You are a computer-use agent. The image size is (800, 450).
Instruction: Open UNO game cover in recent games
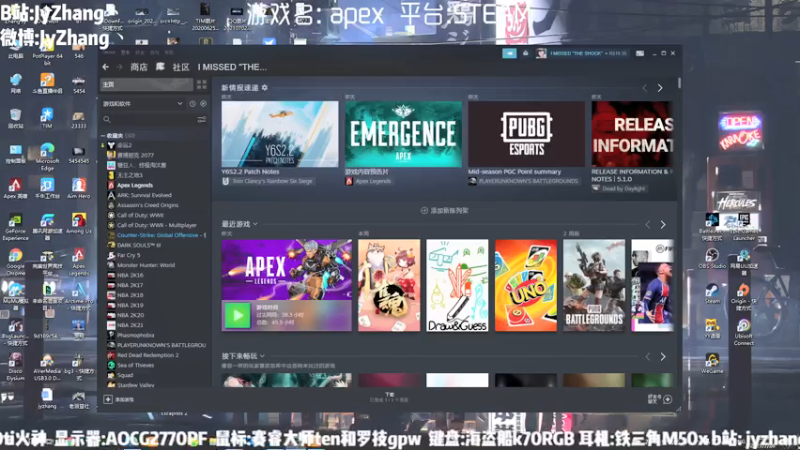pos(526,285)
